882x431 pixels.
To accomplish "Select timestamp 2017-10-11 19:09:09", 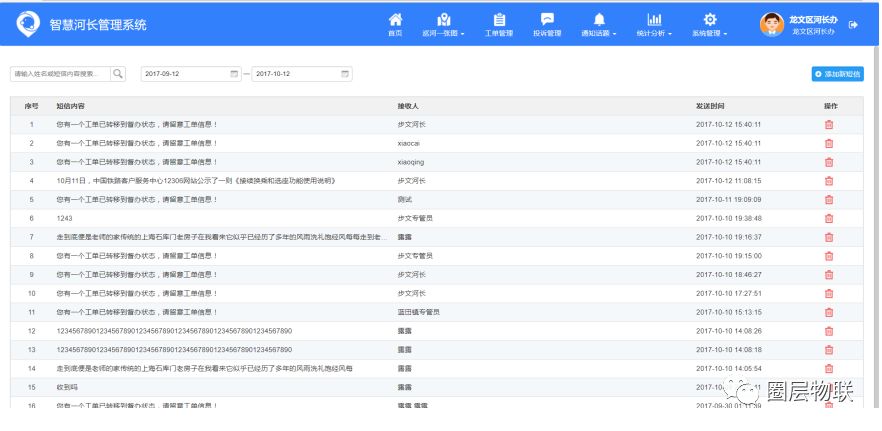I will [x=728, y=200].
